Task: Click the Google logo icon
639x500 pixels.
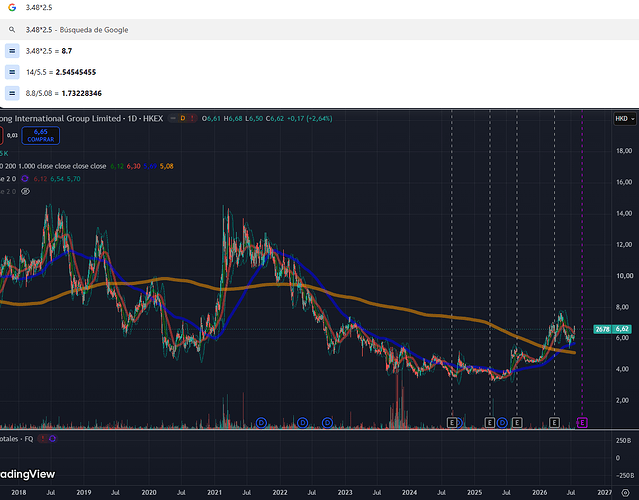Action: [x=12, y=7]
